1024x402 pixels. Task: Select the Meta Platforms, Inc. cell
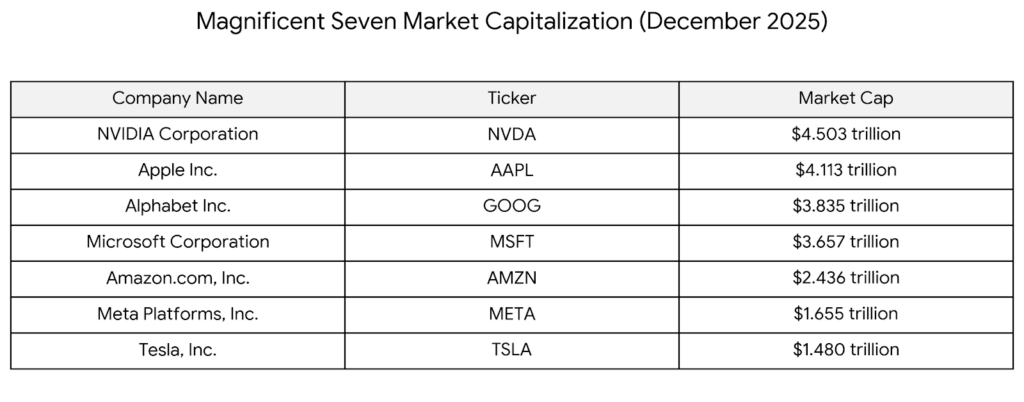click(177, 314)
